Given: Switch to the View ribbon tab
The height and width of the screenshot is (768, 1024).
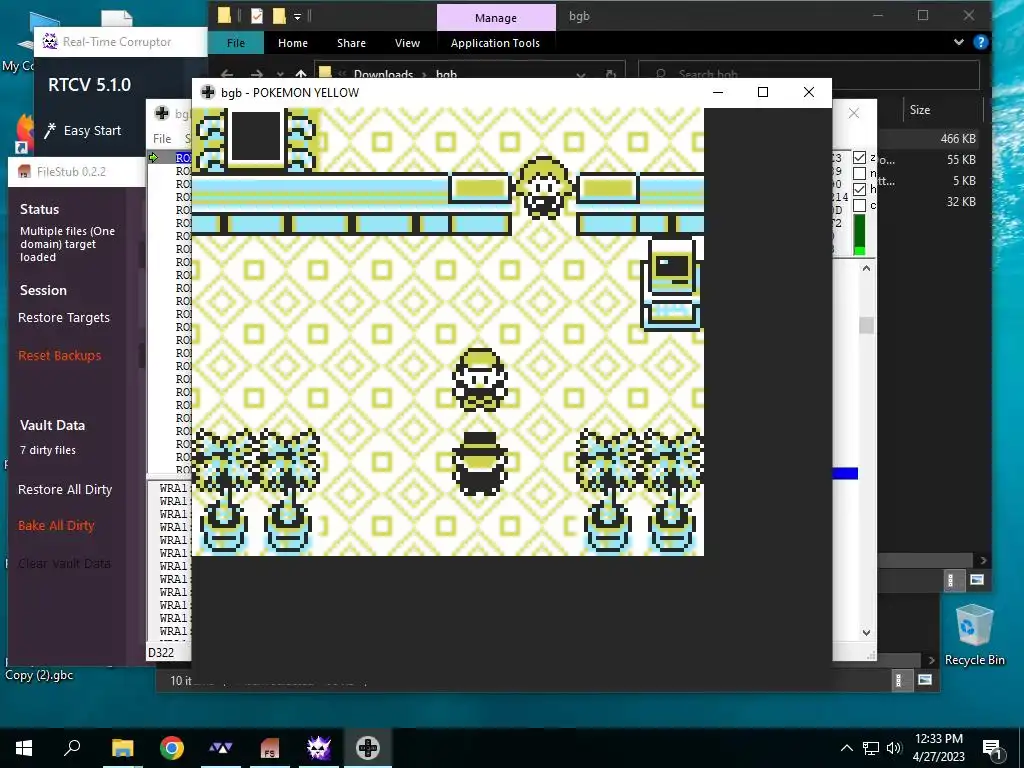Looking at the screenshot, I should tap(408, 43).
